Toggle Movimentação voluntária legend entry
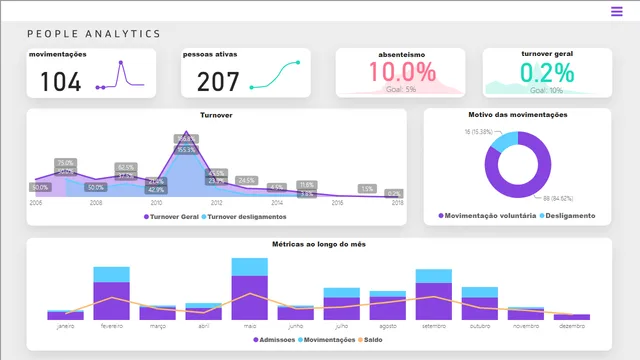This screenshot has width=640, height=360. (487, 216)
